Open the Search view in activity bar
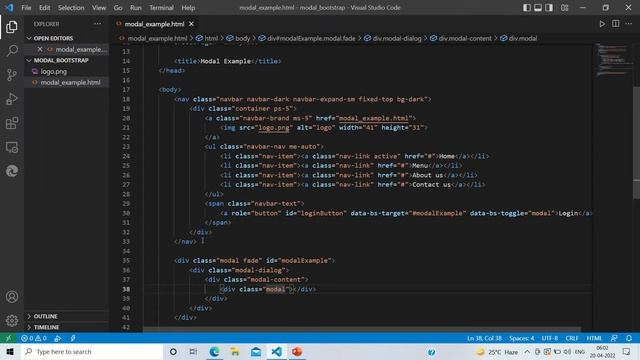The height and width of the screenshot is (360, 640). [x=12, y=51]
